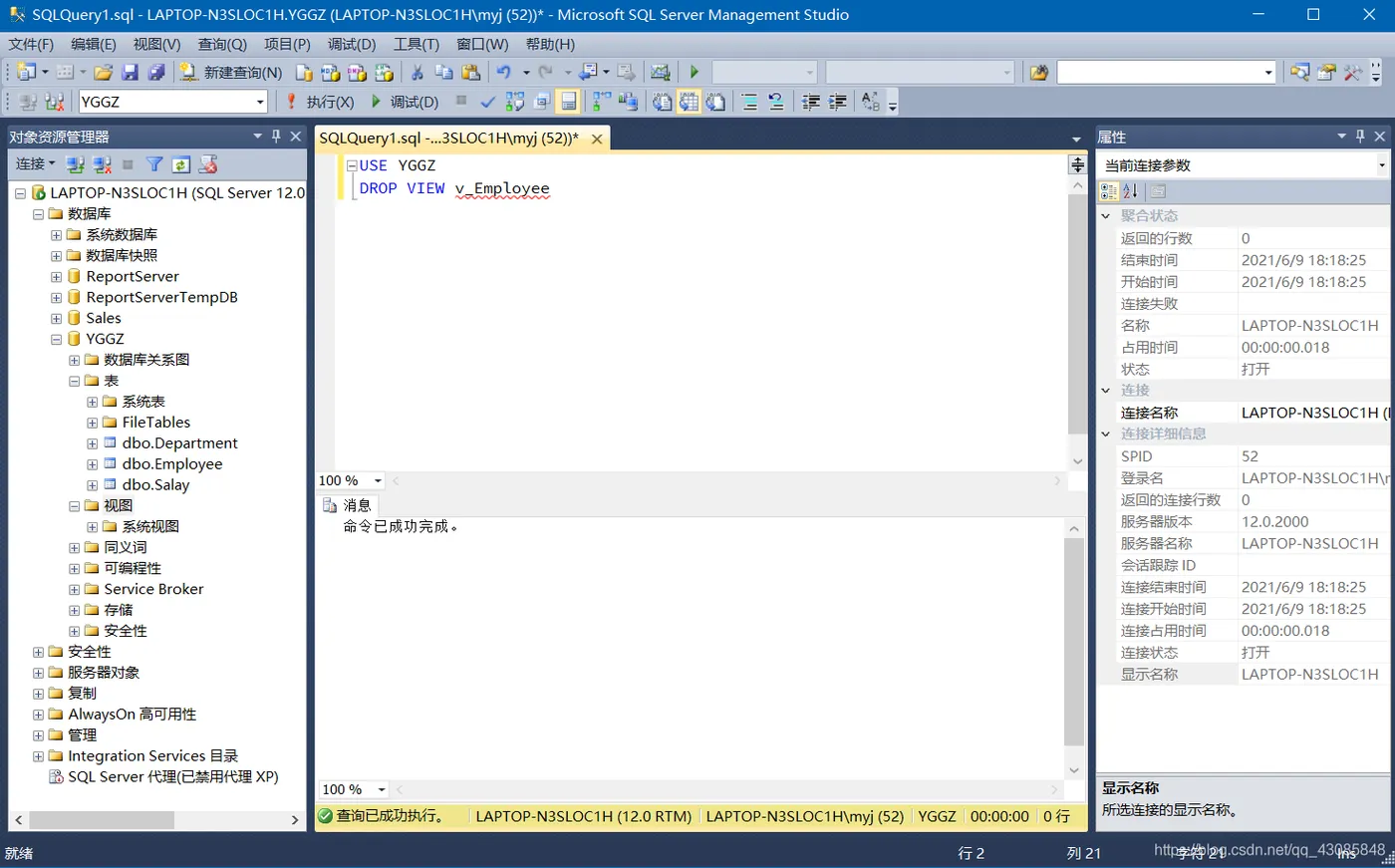Image resolution: width=1395 pixels, height=868 pixels.
Task: Click the 调试(D) debug button
Action: tap(405, 102)
